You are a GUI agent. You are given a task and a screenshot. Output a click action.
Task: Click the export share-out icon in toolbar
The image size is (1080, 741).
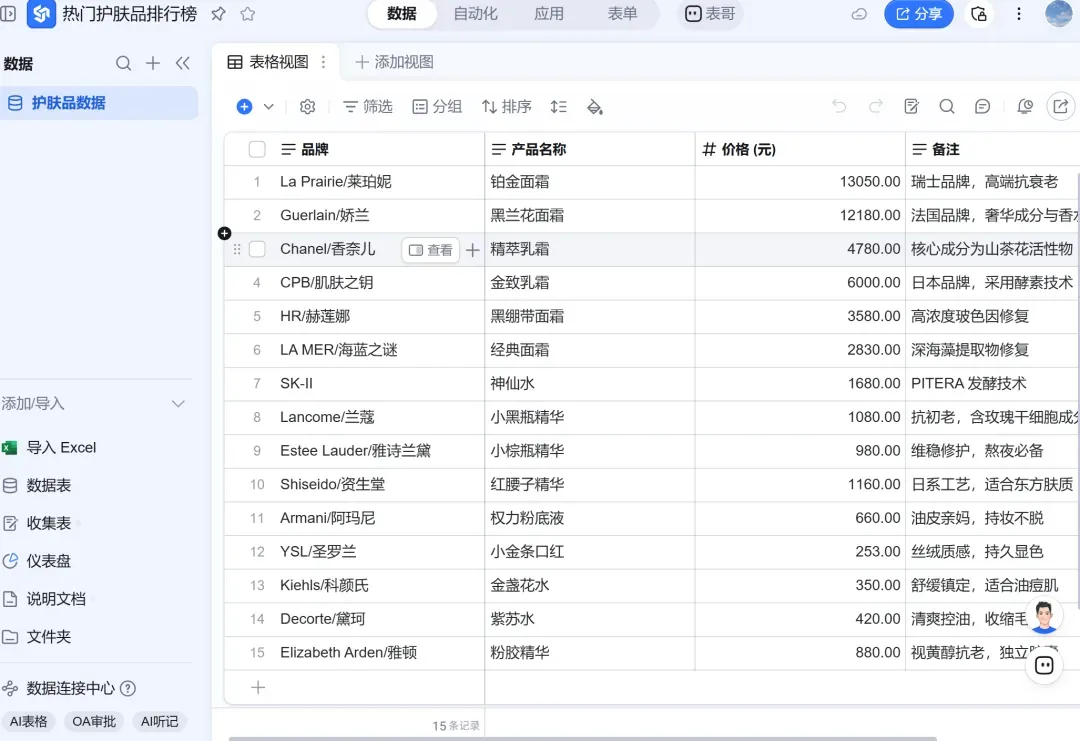(1061, 106)
